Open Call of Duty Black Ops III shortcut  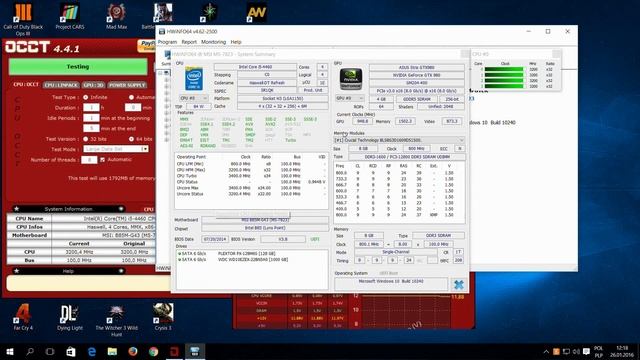coord(23,19)
